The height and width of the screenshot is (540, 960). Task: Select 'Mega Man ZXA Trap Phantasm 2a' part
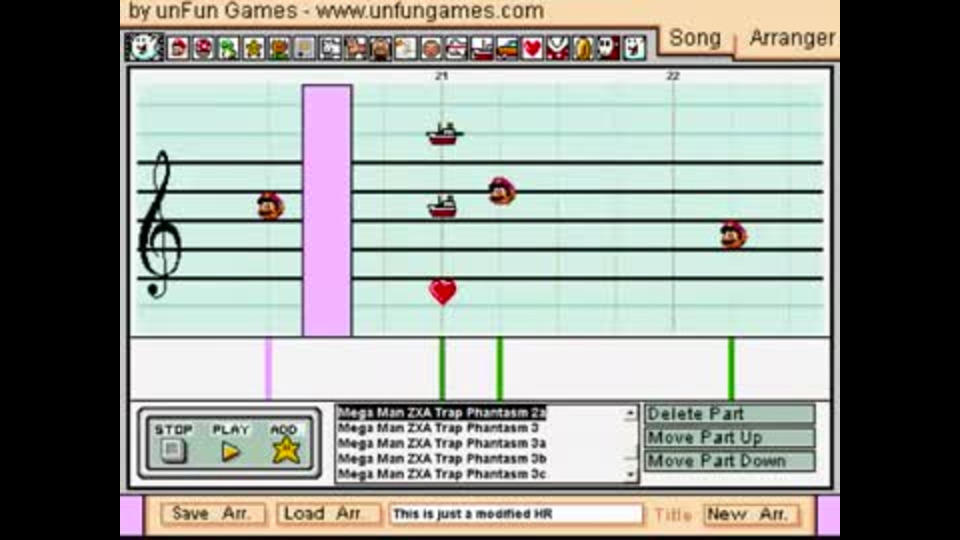coord(441,413)
